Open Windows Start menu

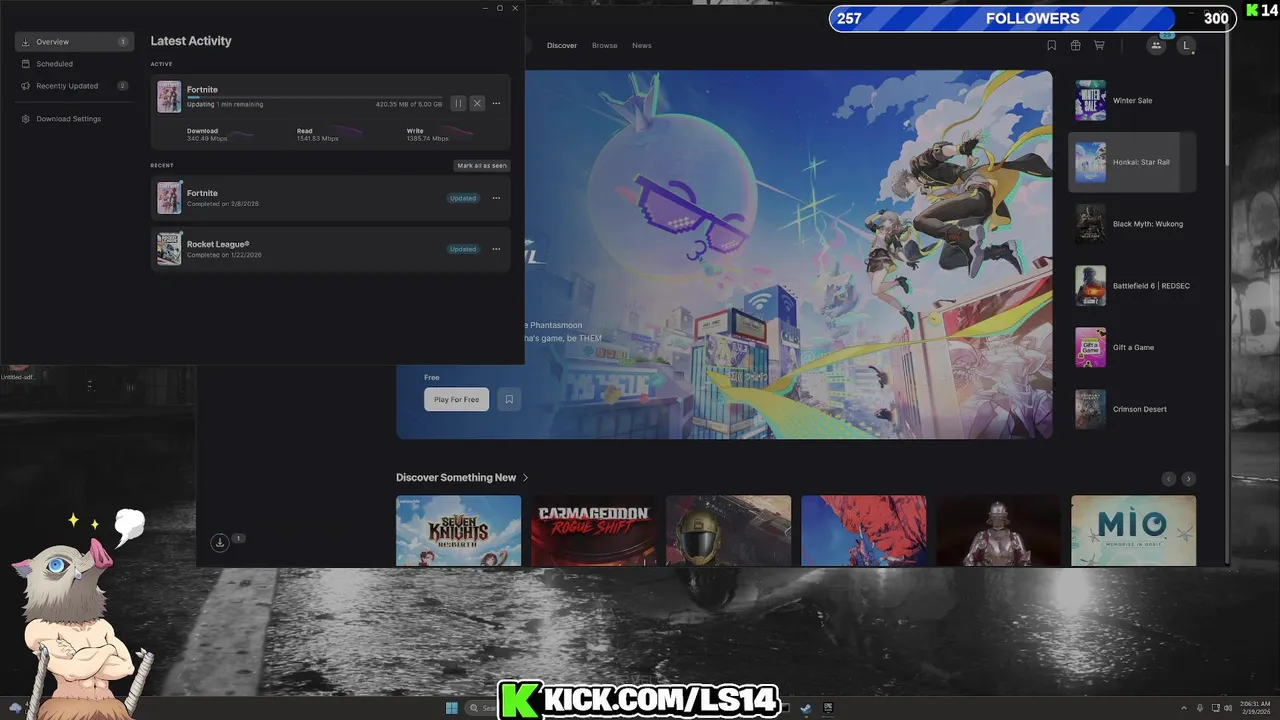451,708
